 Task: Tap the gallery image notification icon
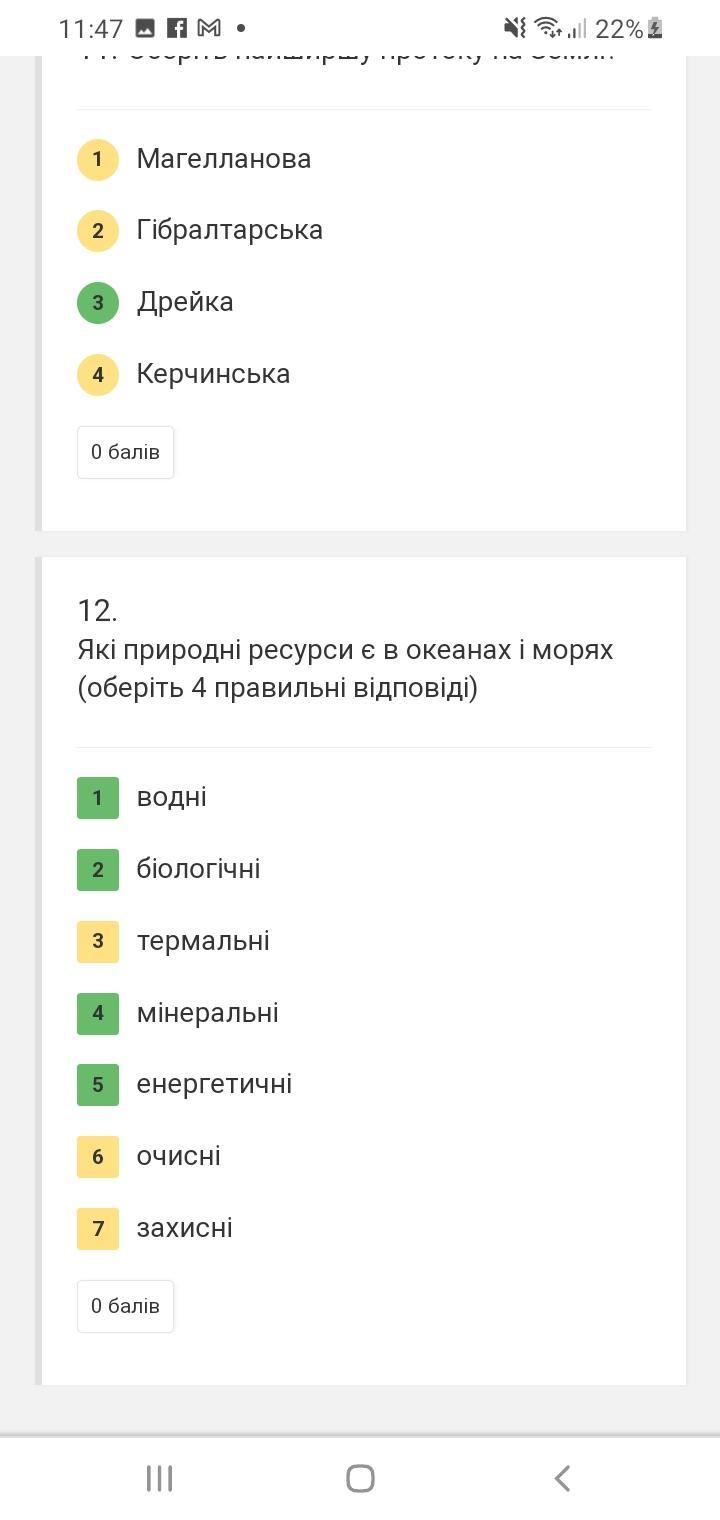[145, 28]
